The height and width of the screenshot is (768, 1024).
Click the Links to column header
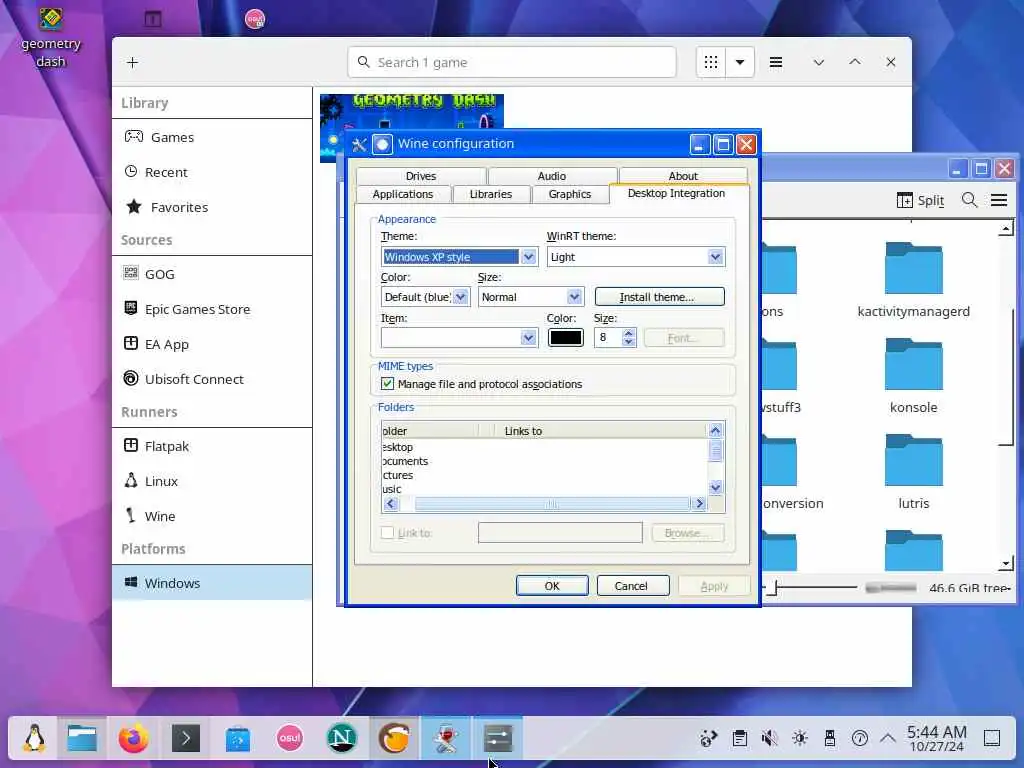pos(523,431)
